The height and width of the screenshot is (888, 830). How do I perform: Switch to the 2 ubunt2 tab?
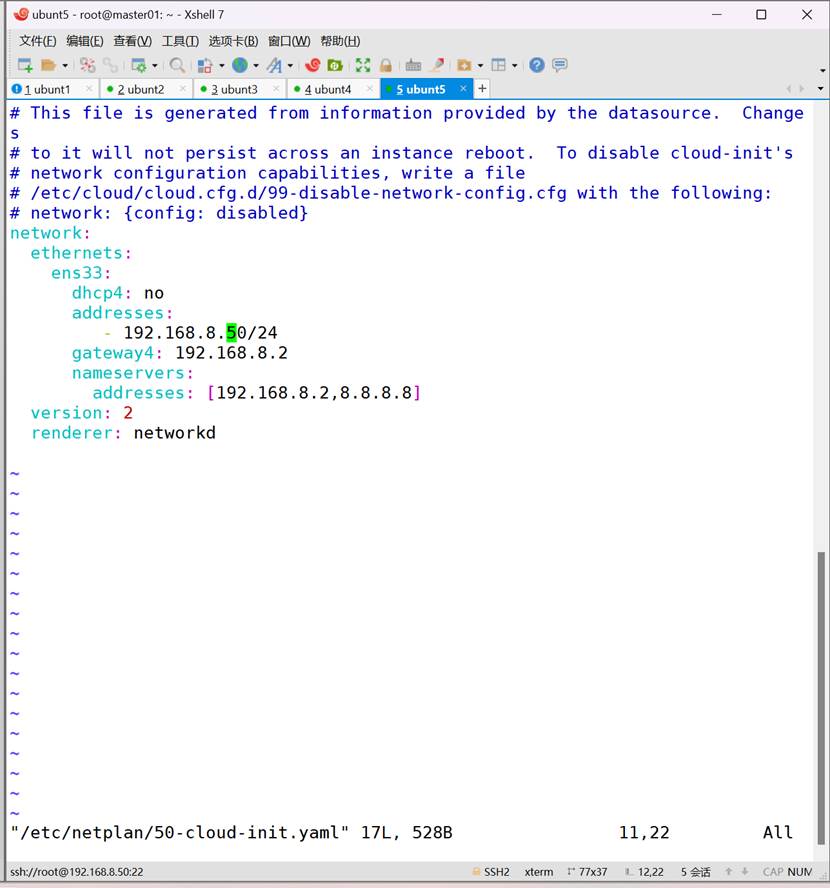146,89
